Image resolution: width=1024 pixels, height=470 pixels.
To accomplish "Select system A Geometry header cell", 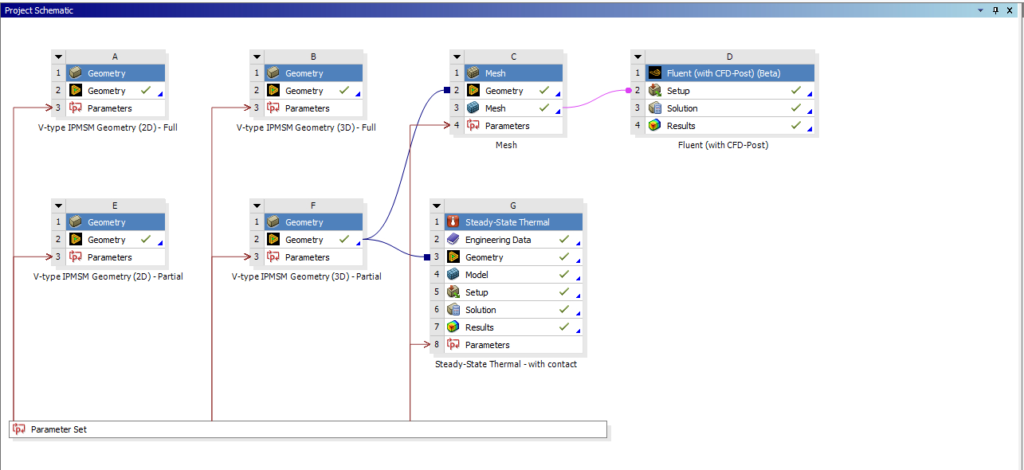I will click(x=116, y=73).
